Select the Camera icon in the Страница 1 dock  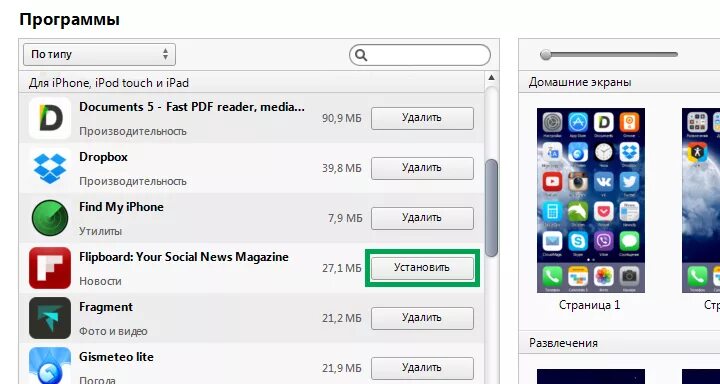tap(629, 276)
